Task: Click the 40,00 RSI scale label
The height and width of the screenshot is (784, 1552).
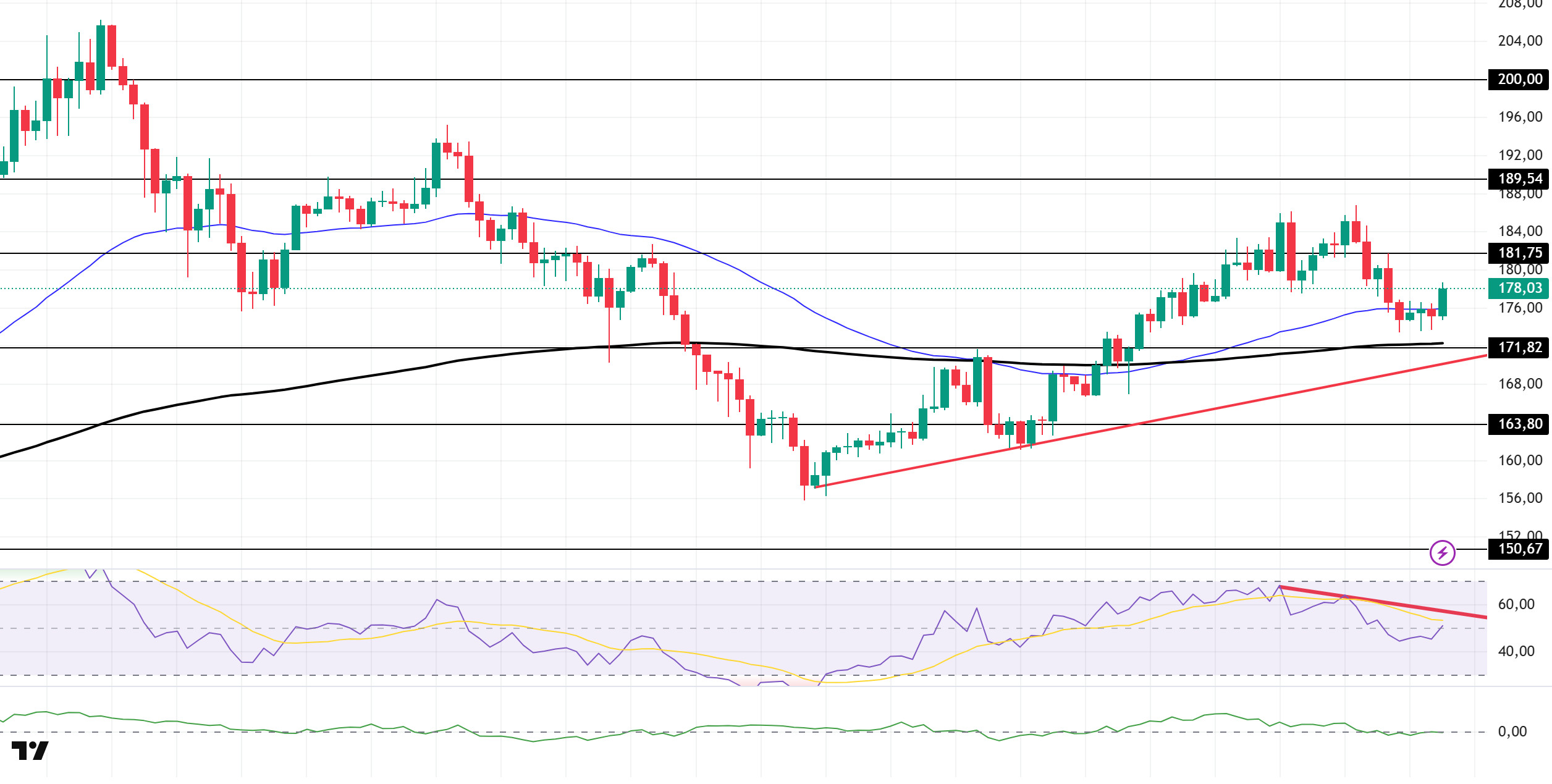Action: (1516, 651)
